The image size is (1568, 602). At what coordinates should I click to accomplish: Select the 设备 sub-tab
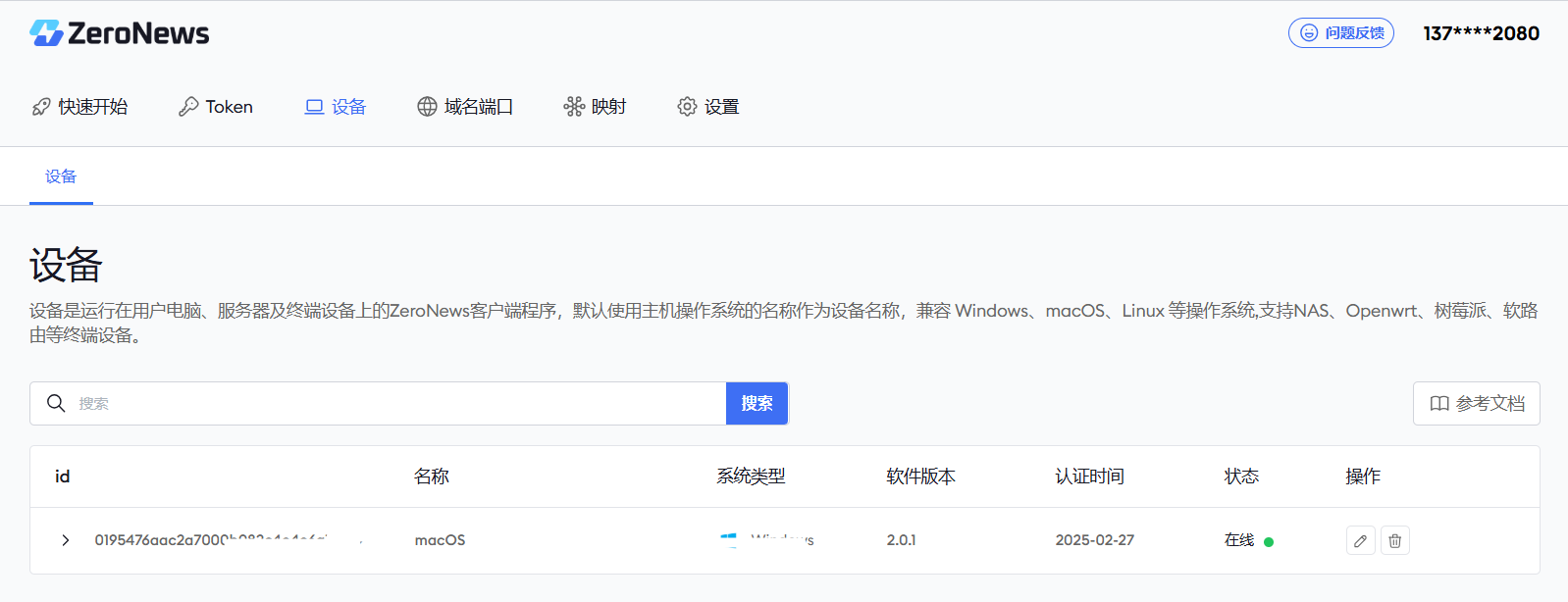click(x=61, y=176)
